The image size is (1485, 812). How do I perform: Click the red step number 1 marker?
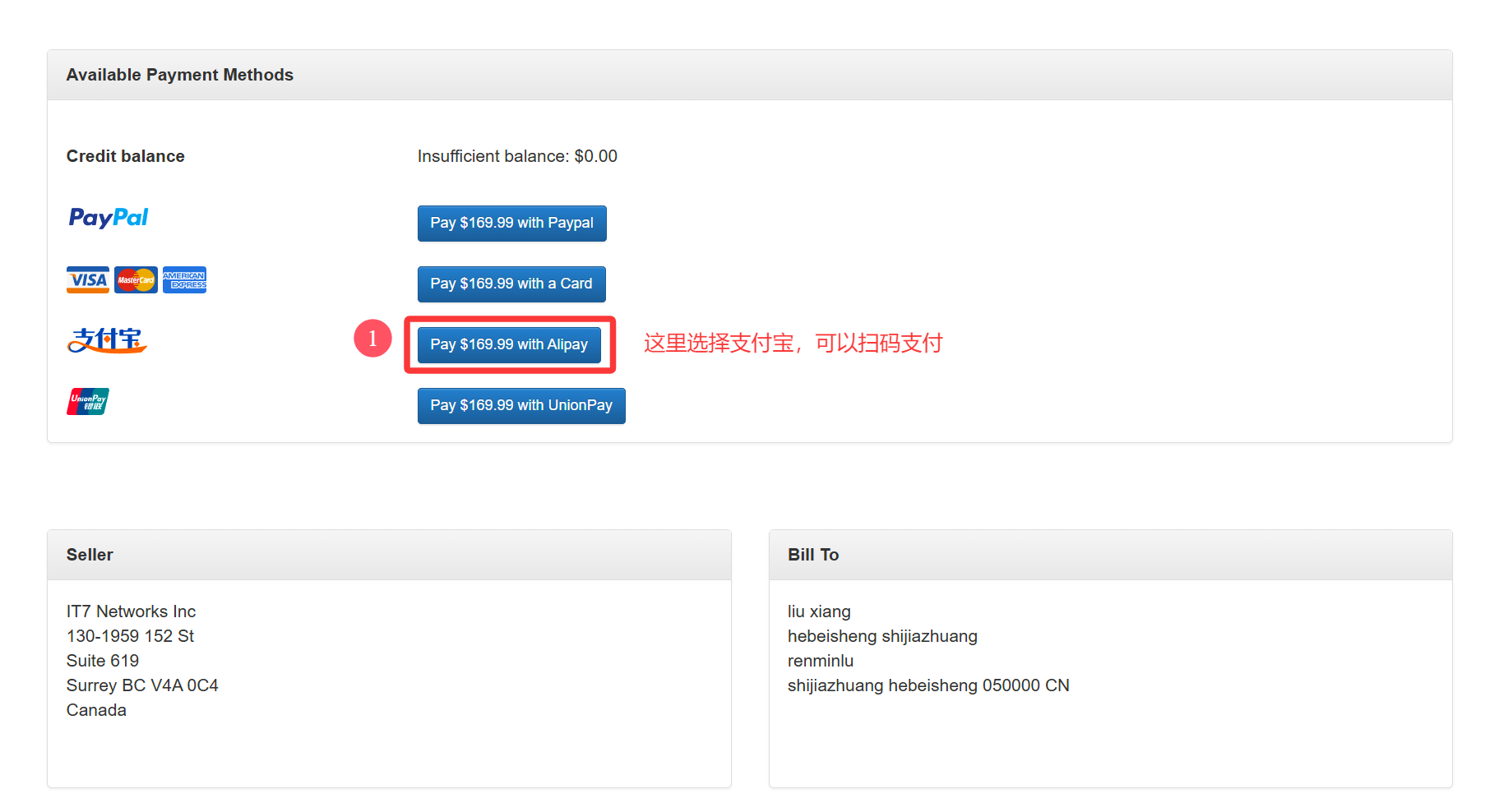click(x=372, y=339)
